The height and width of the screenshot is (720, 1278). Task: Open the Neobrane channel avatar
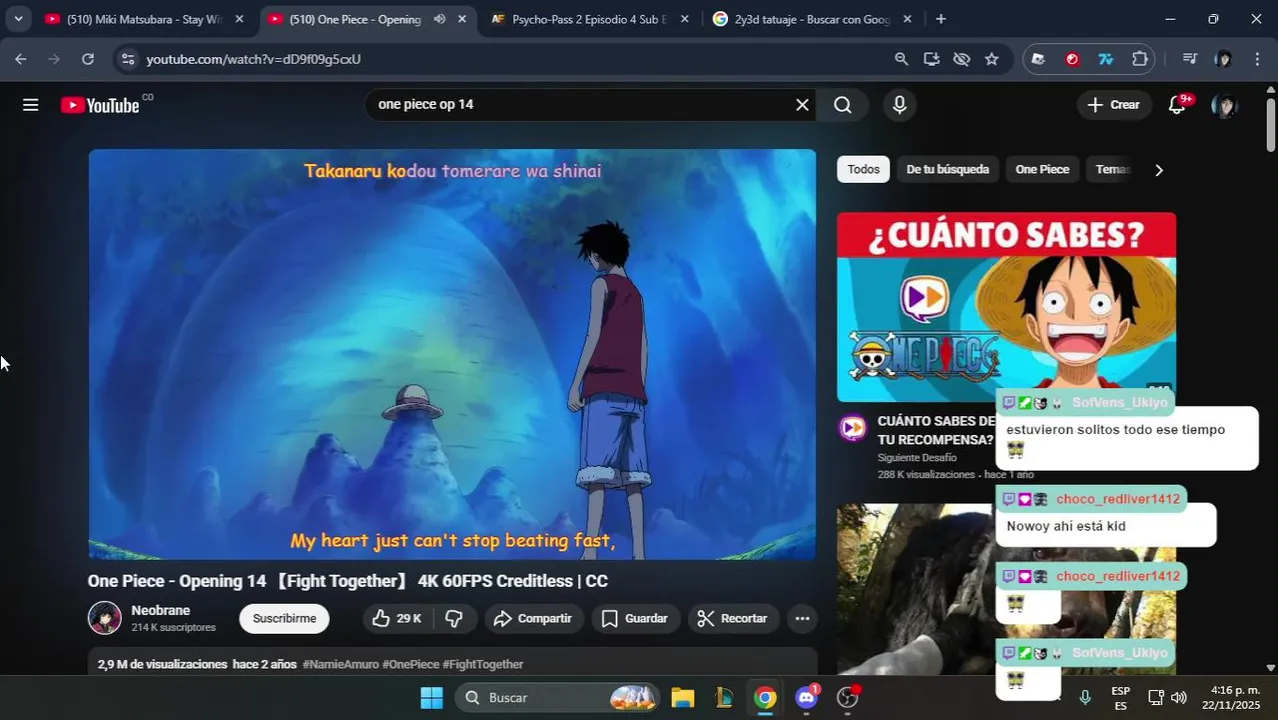pyautogui.click(x=105, y=618)
